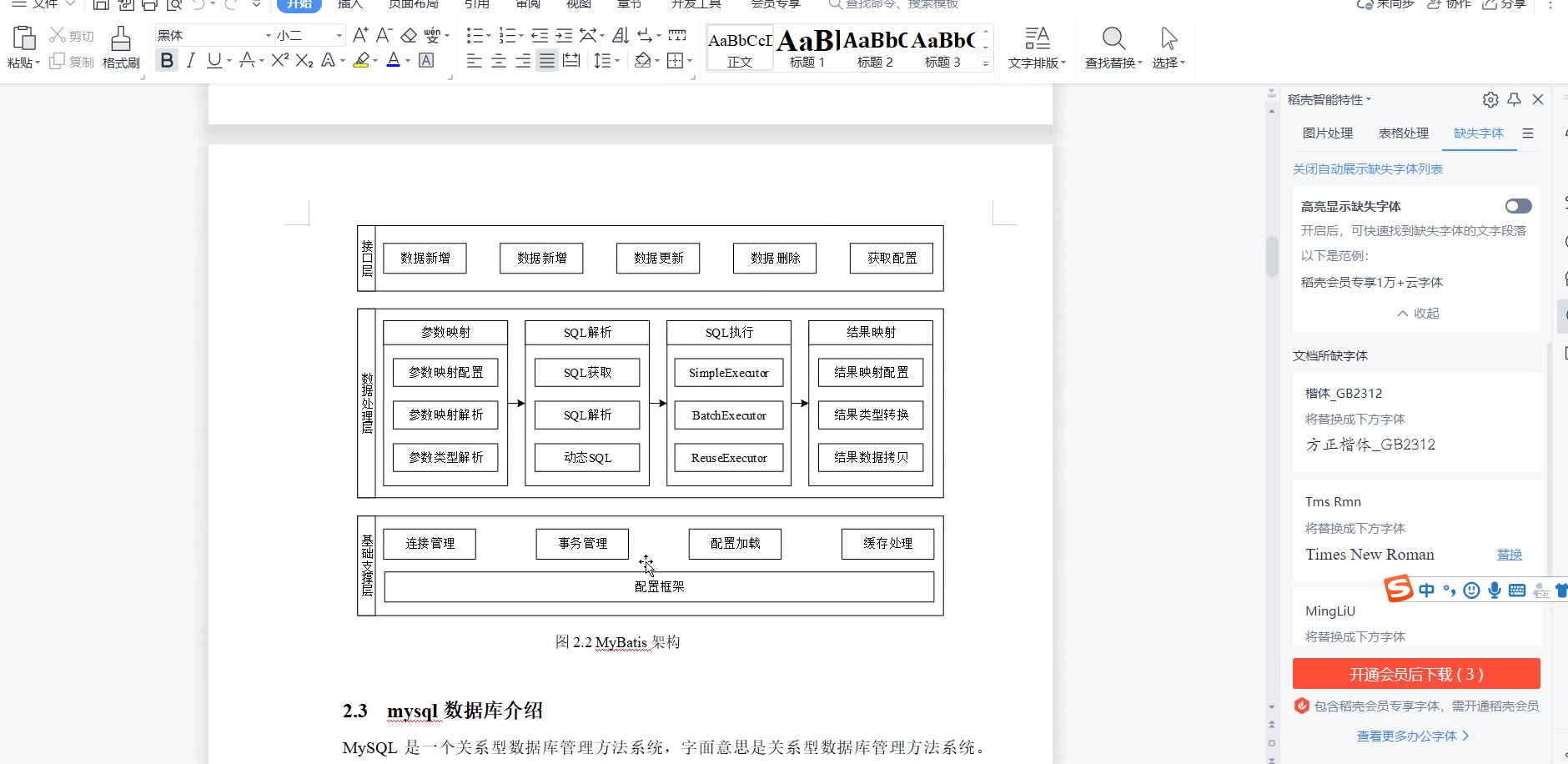Viewport: 1568px width, 764px height.
Task: Click the character border boxed A icon
Action: 426,60
